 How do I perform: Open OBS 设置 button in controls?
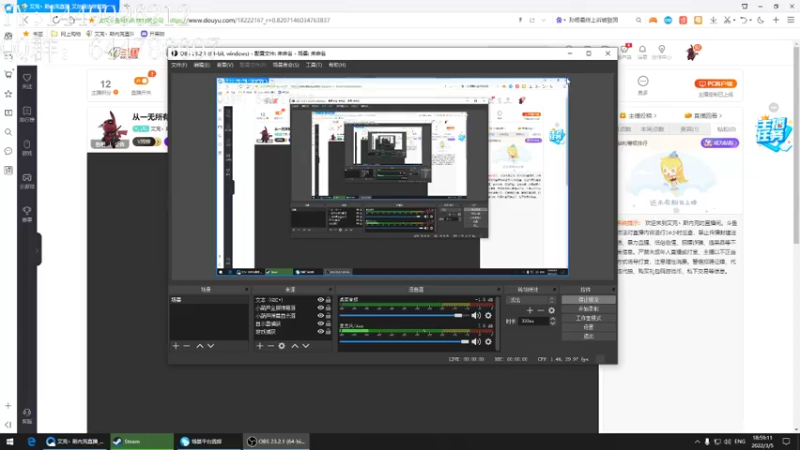[589, 327]
